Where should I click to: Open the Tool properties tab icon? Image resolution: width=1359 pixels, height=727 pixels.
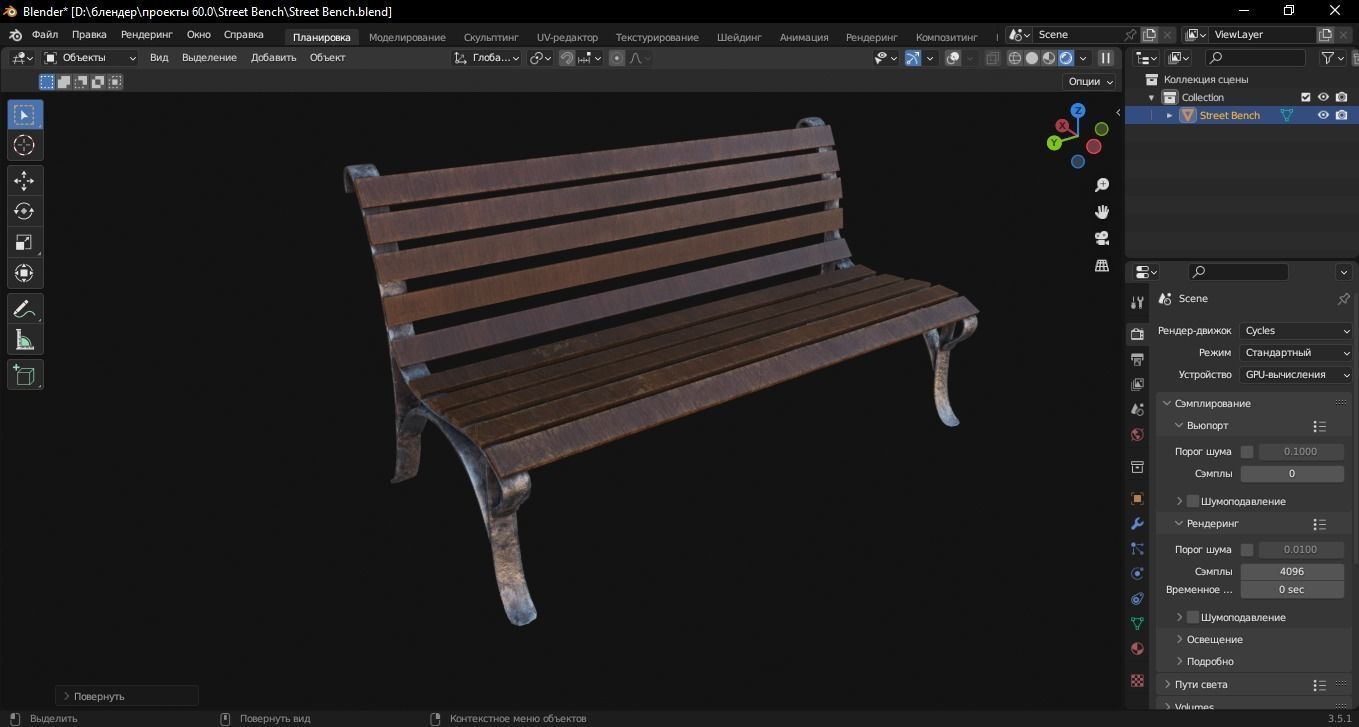pos(1137,302)
